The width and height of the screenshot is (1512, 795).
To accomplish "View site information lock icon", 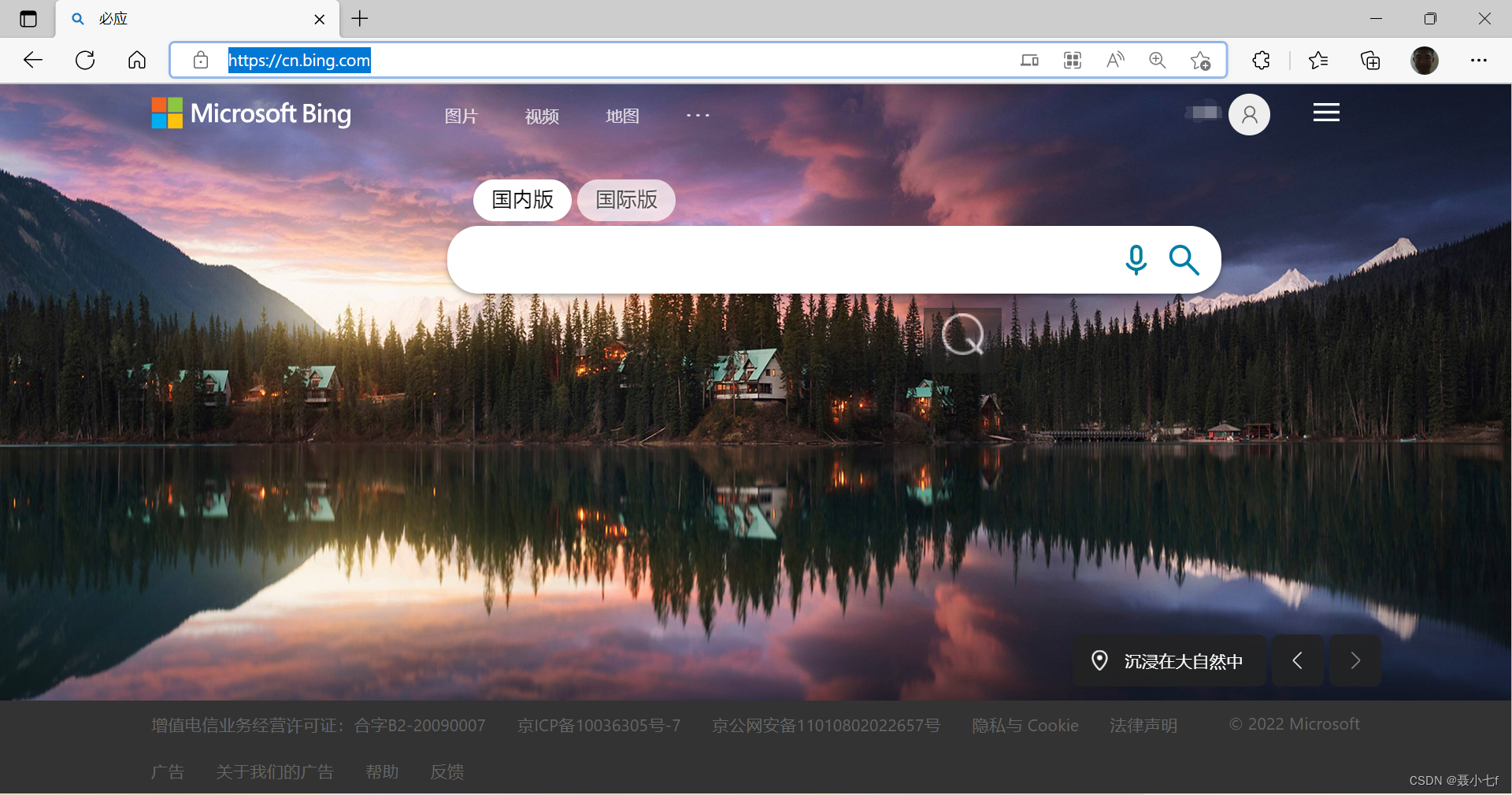I will pyautogui.click(x=201, y=60).
